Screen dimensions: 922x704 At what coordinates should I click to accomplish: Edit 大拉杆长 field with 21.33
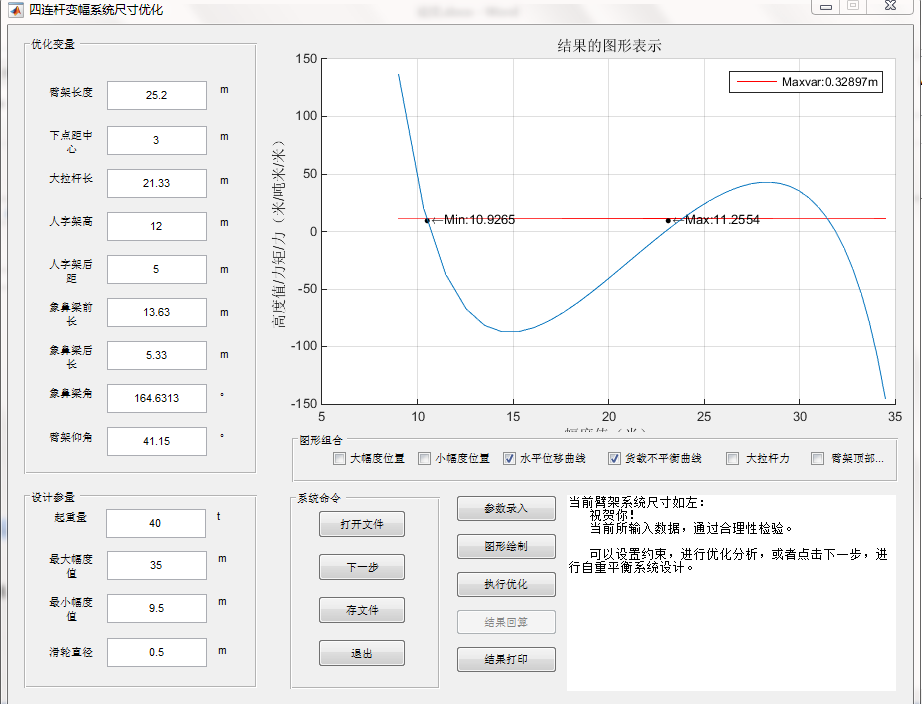(x=157, y=183)
